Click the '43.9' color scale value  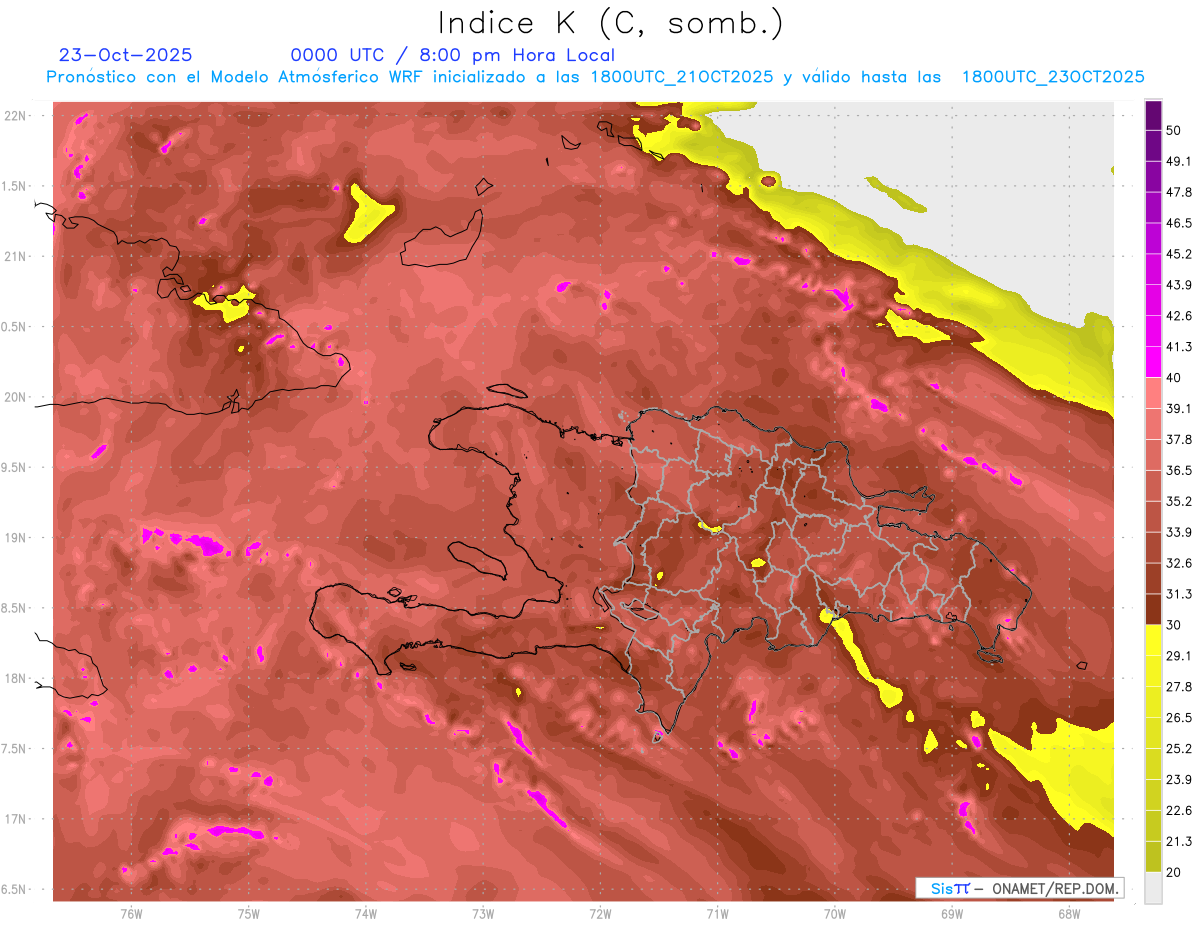pyautogui.click(x=1180, y=285)
